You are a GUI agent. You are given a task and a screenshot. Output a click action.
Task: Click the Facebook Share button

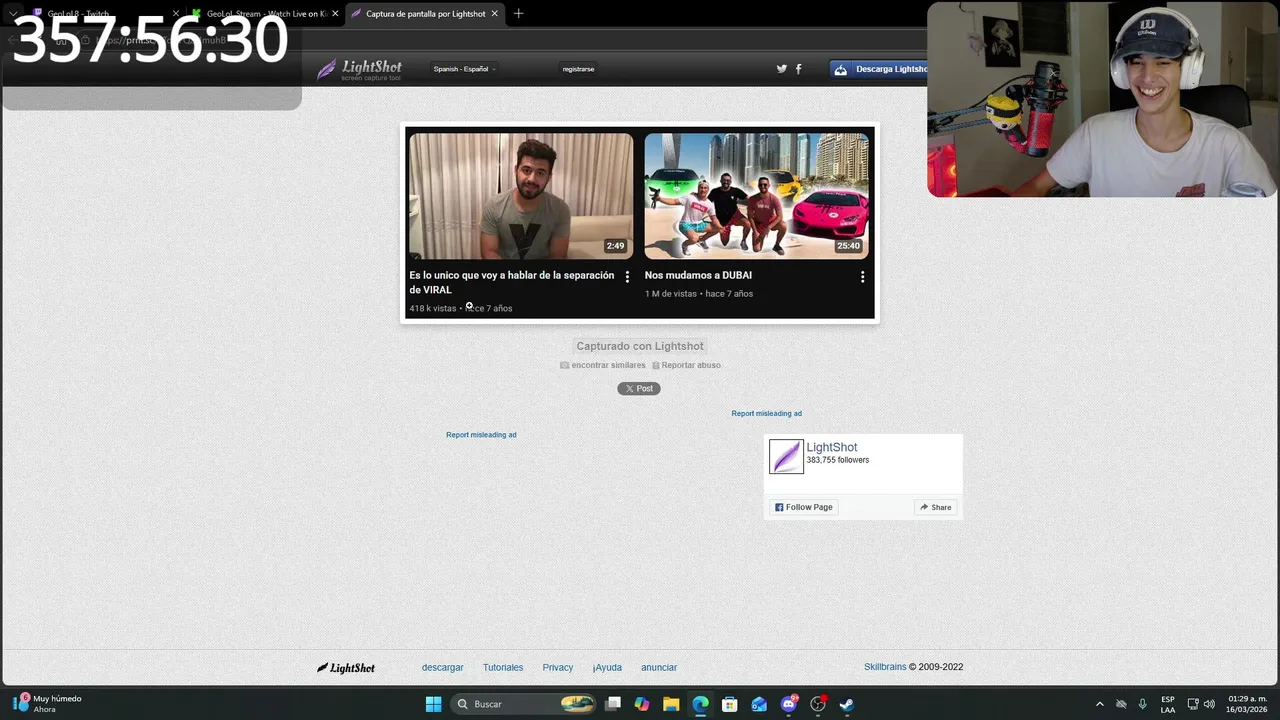point(936,507)
